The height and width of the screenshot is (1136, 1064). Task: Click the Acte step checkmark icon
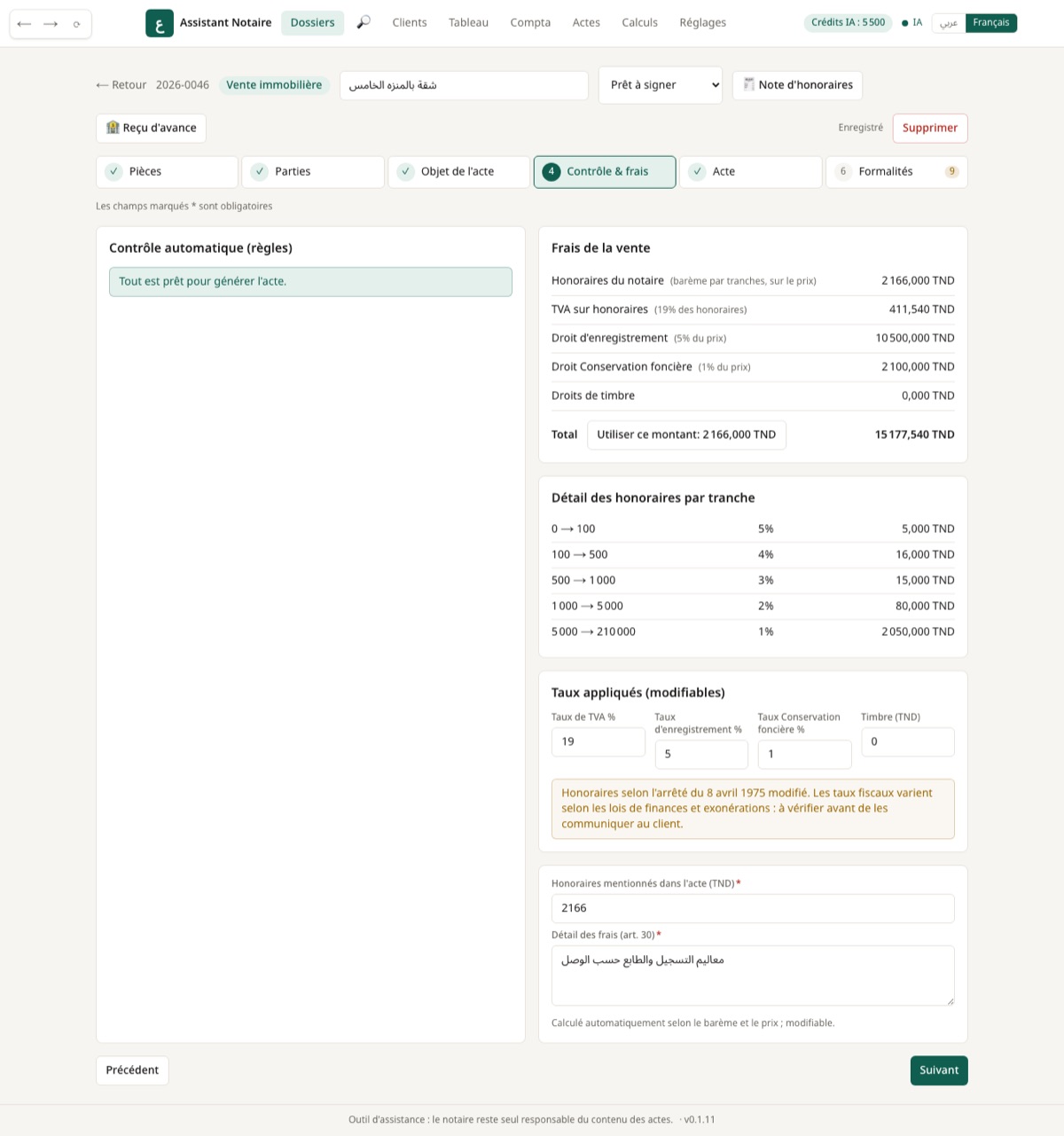[697, 172]
